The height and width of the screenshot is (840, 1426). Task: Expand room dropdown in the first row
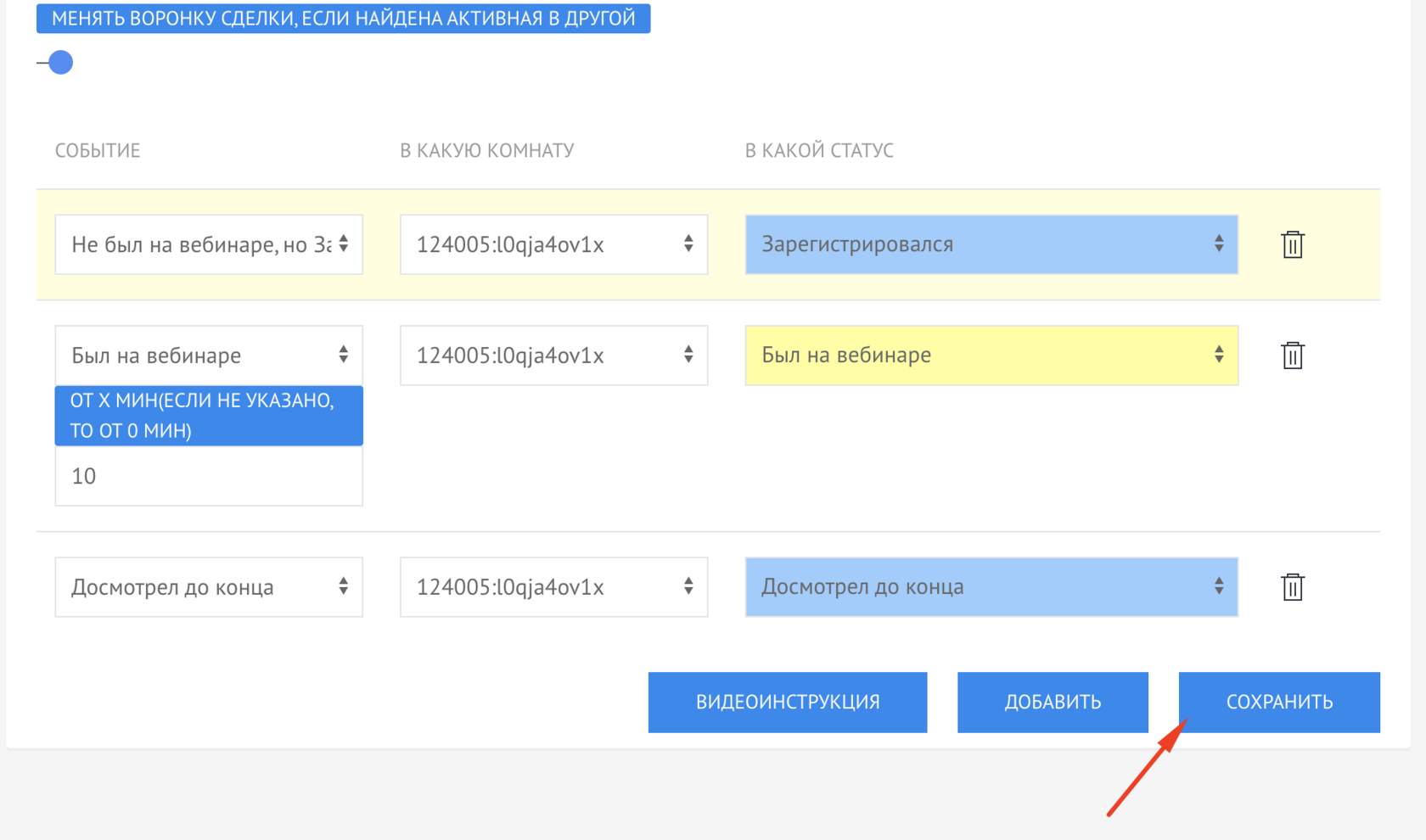tap(553, 244)
